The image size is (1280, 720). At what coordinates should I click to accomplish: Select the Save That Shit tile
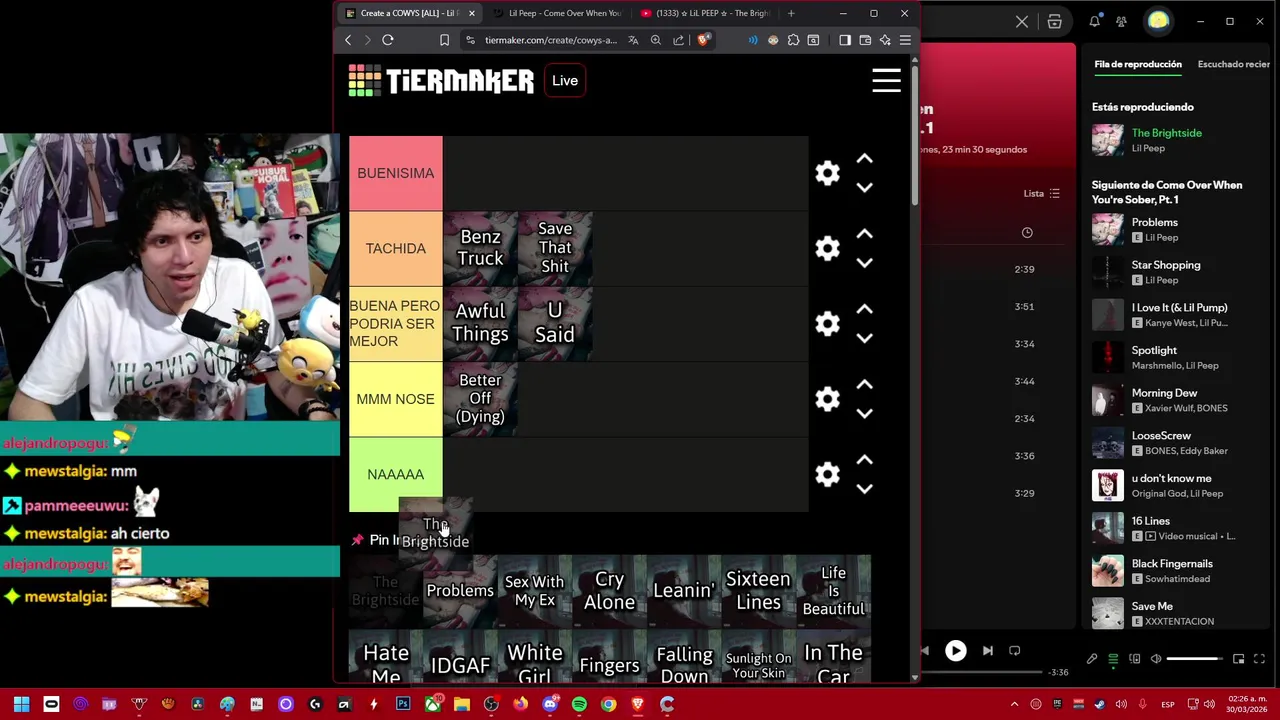pos(555,248)
